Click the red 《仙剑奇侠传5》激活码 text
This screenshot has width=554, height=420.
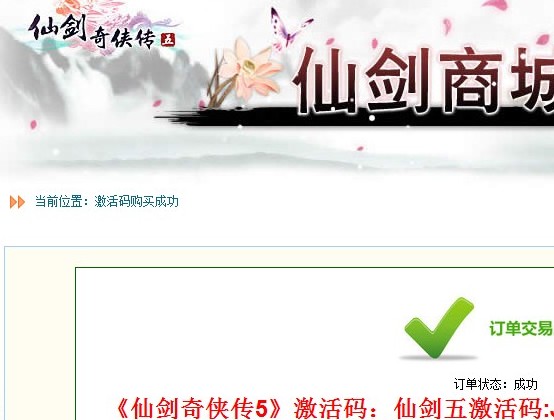[245, 408]
